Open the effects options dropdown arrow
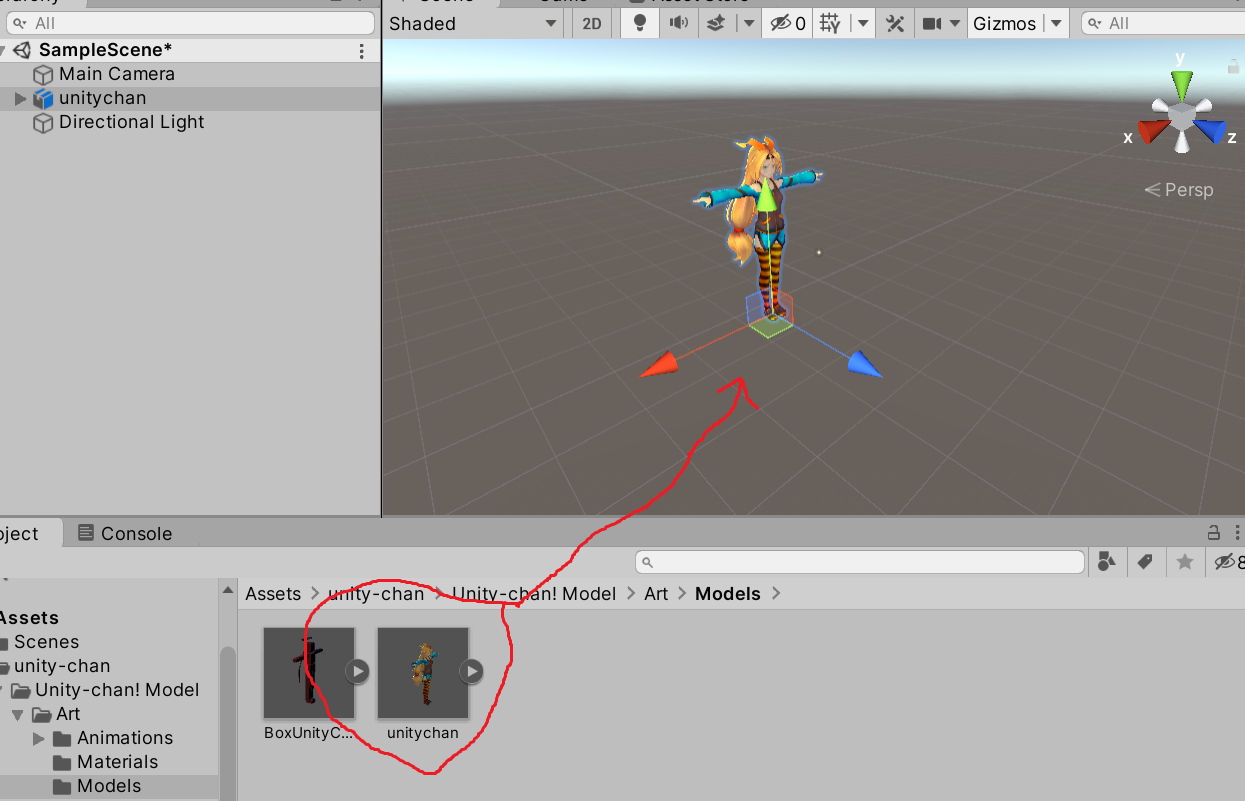Viewport: 1245px width, 801px height. pos(747,23)
